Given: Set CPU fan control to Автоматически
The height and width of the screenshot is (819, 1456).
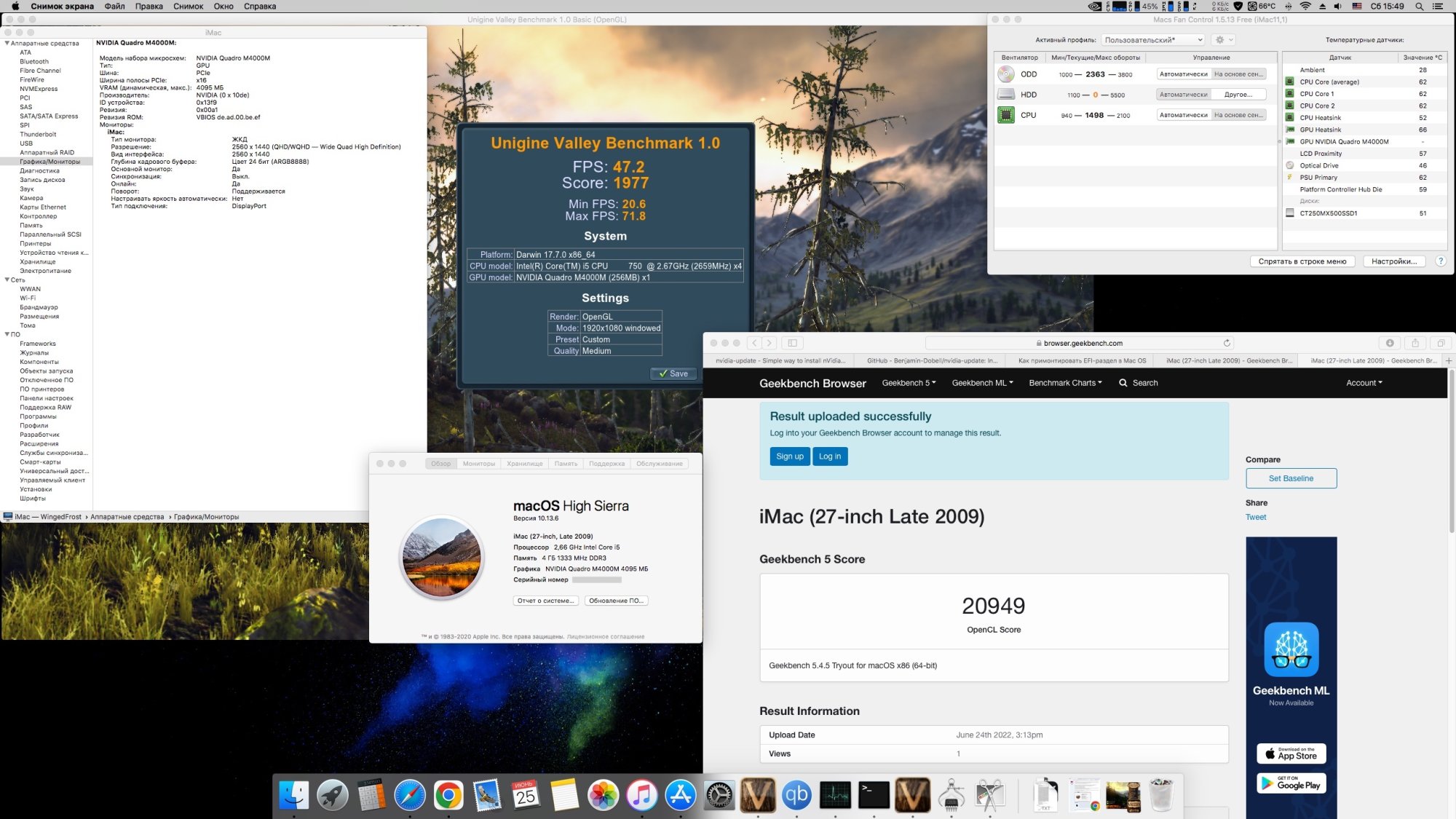Looking at the screenshot, I should 1183,115.
